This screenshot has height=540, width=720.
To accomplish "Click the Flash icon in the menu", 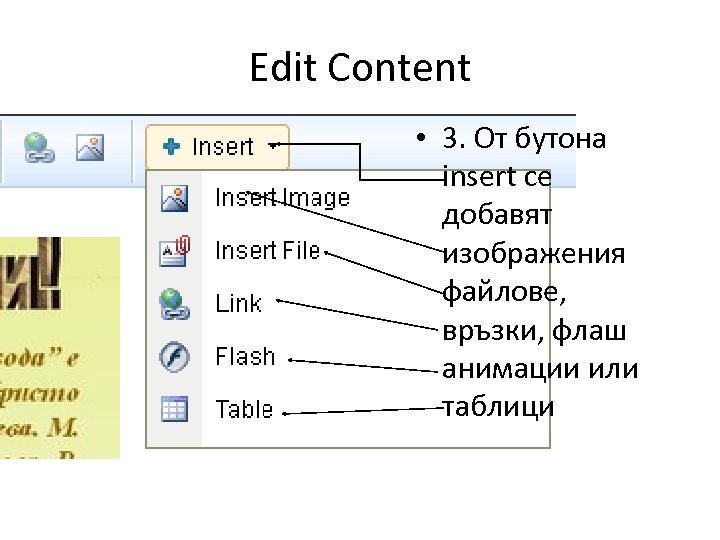I will coord(174,356).
